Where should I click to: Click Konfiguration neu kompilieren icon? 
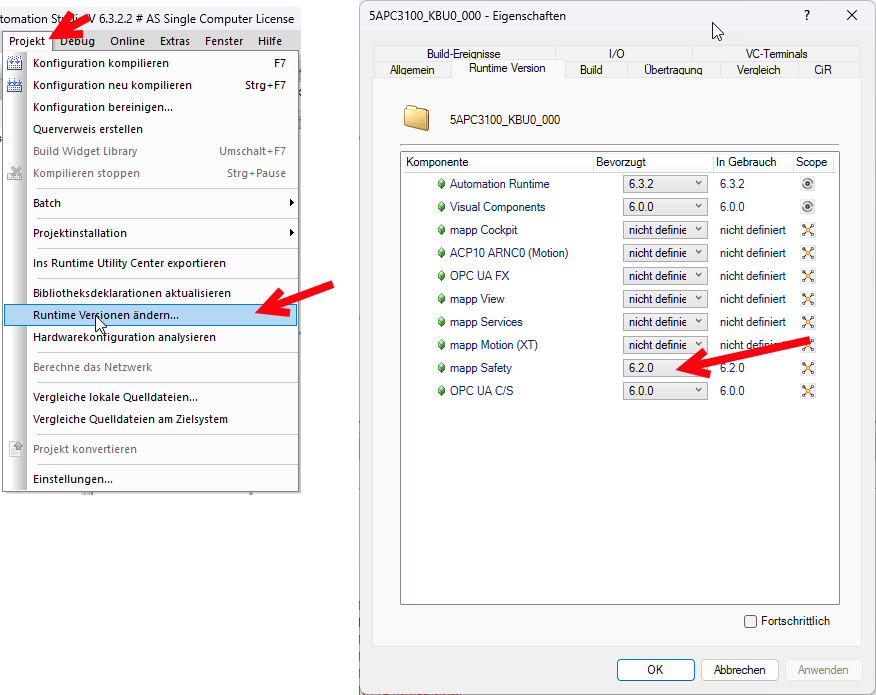click(x=15, y=85)
